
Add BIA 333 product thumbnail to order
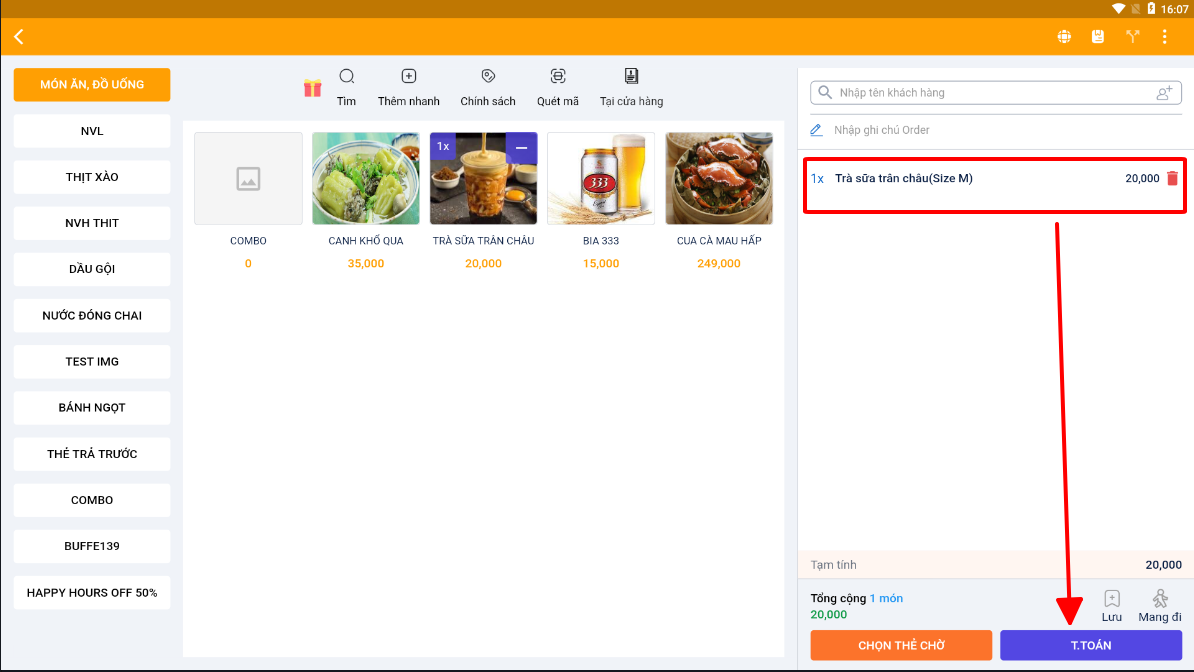pos(601,179)
